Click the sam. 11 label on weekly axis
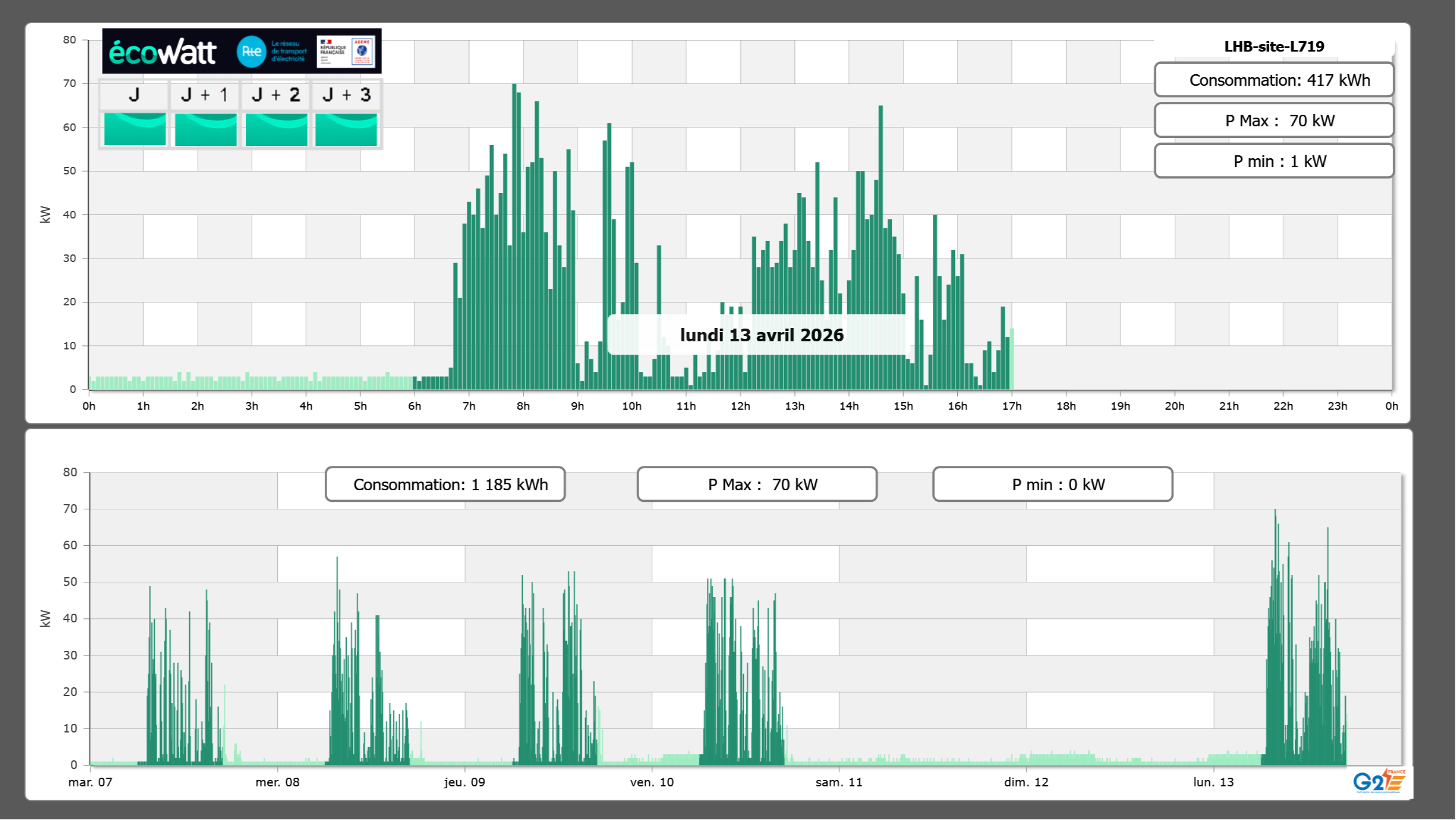Screen dimensions: 1456x820 coord(838,782)
